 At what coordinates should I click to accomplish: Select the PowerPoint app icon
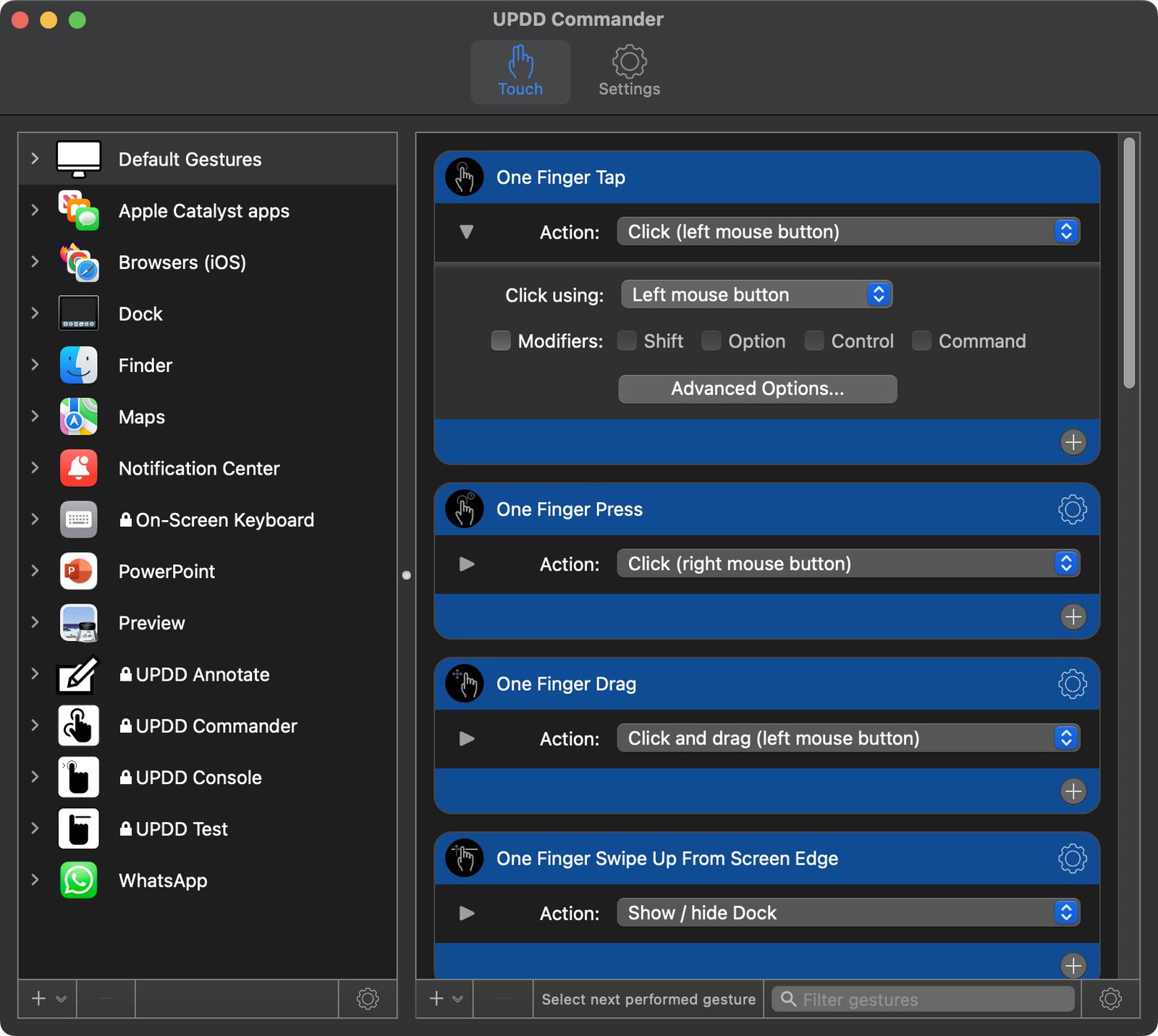(79, 572)
